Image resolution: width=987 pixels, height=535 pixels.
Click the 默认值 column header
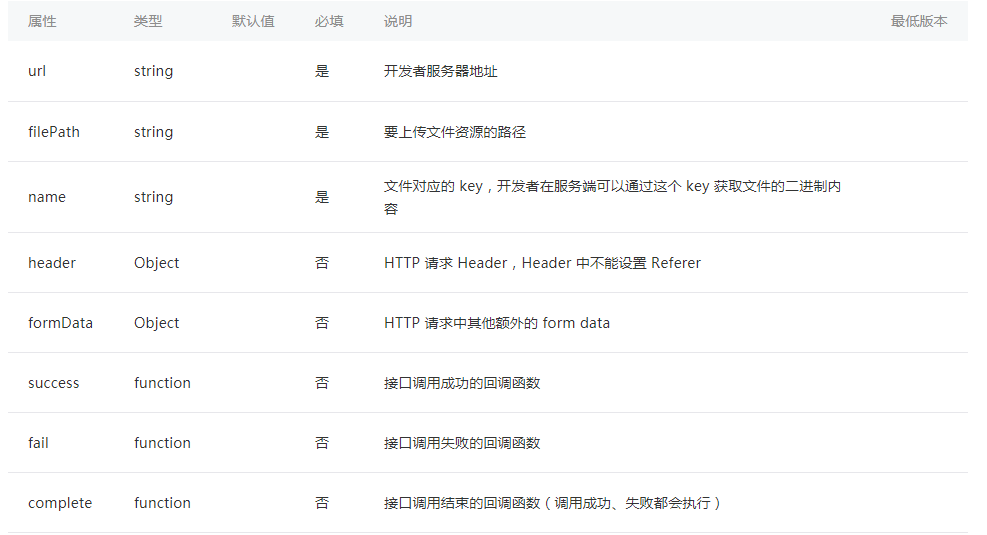click(253, 21)
